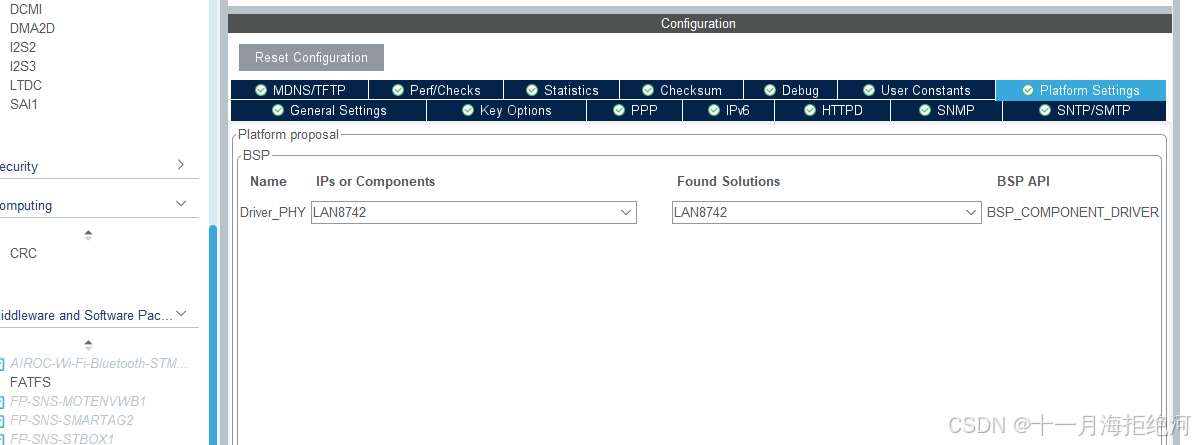Click the BSP API column header
This screenshot has height=445, width=1195.
click(x=1024, y=181)
